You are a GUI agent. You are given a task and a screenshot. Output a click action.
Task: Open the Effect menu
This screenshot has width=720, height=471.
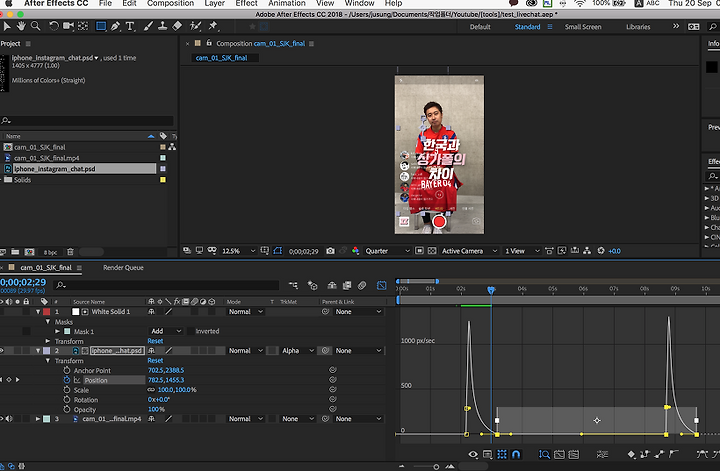(247, 3)
